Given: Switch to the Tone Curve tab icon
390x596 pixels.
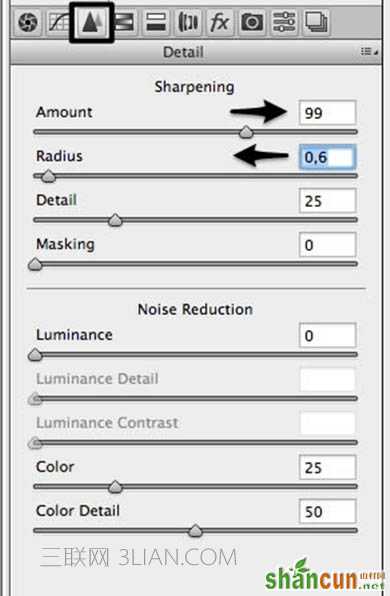Looking at the screenshot, I should 58,22.
